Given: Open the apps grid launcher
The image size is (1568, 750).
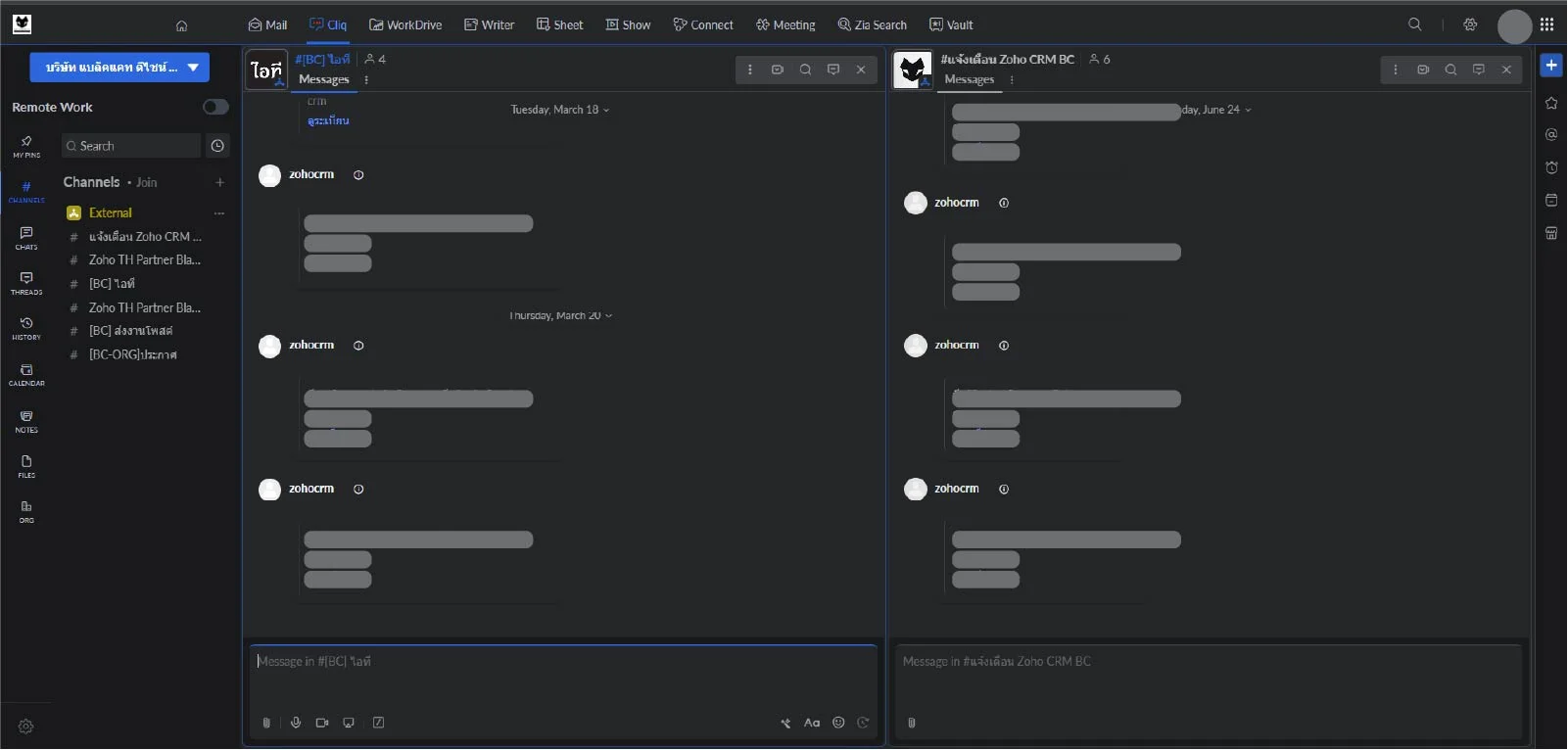Looking at the screenshot, I should pos(1547,24).
